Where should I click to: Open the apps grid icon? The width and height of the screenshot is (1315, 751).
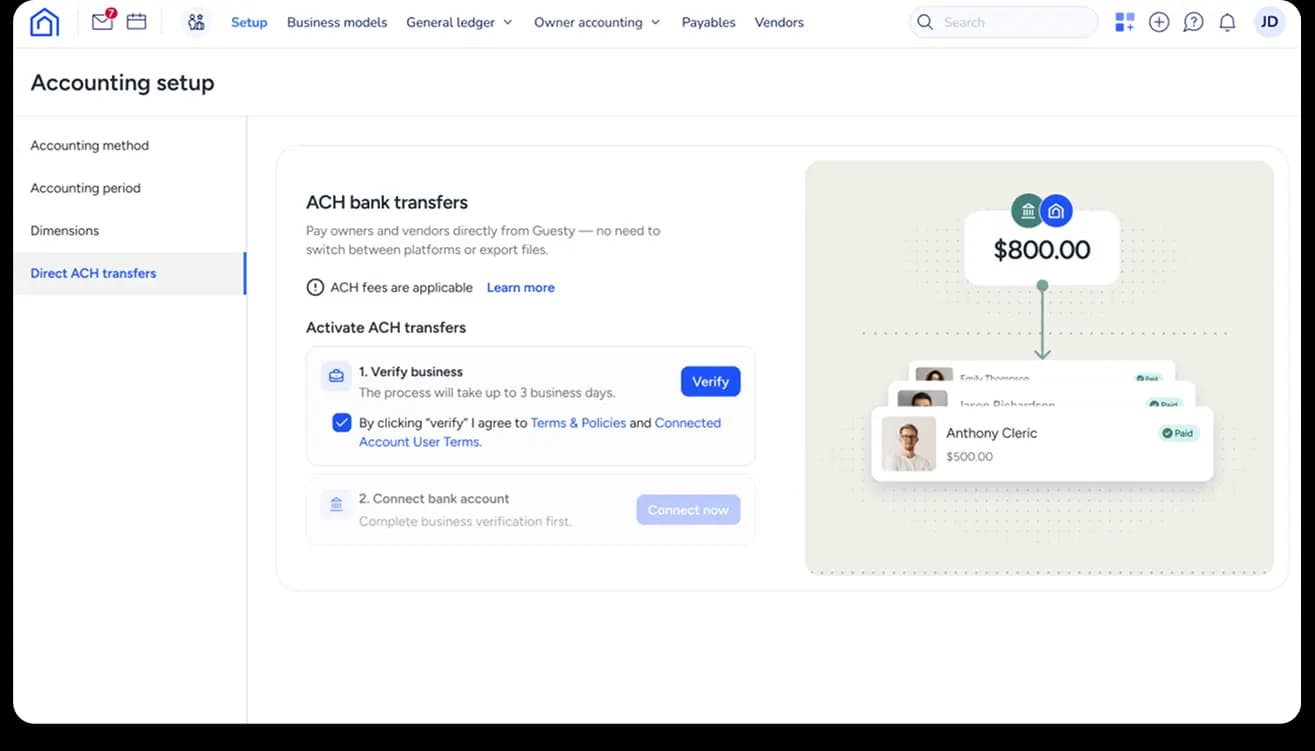tap(1125, 22)
